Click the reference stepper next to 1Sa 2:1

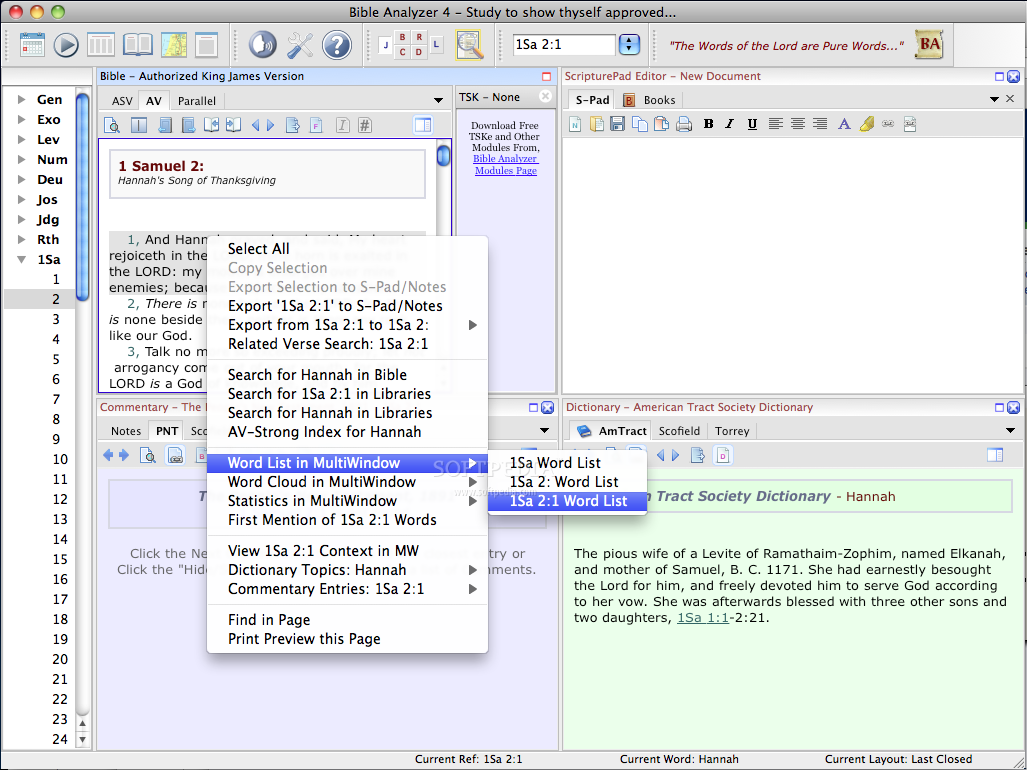point(629,45)
